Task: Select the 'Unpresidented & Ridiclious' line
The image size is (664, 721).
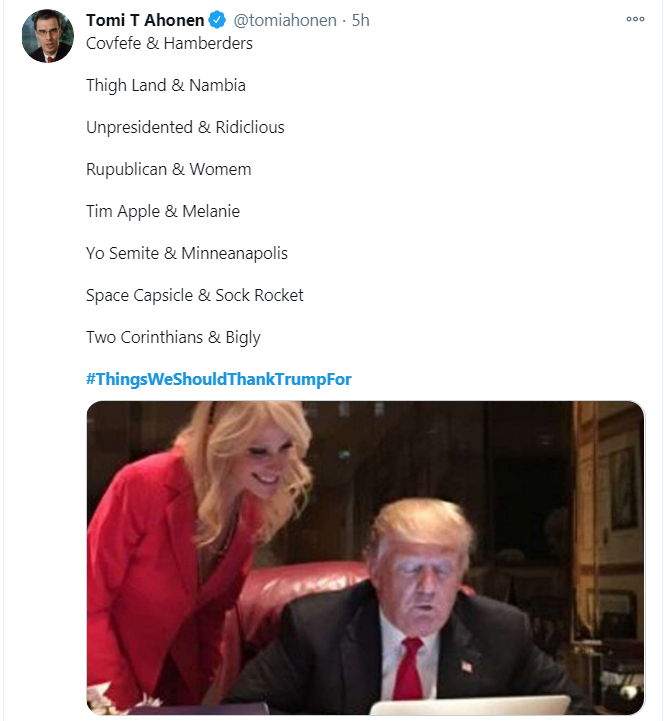Action: (185, 127)
